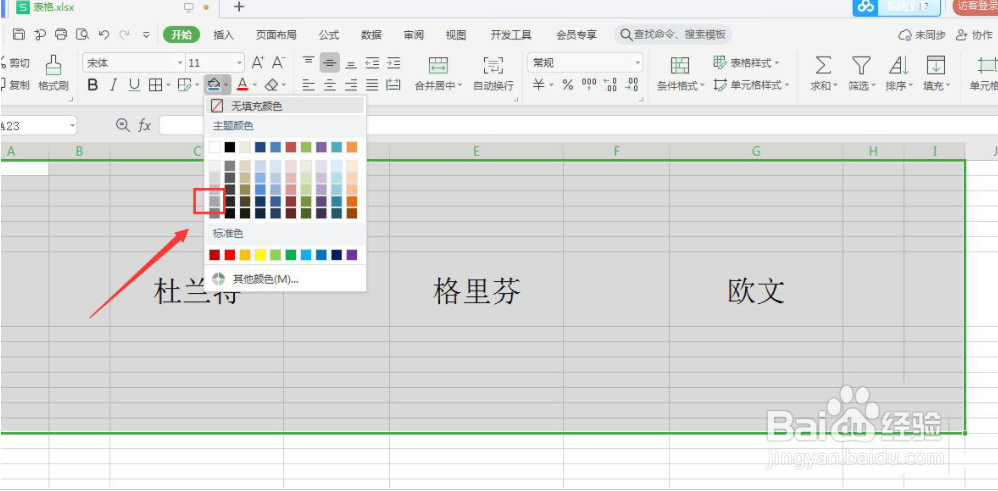
Task: Click the Justify alignment icon
Action: click(x=372, y=85)
